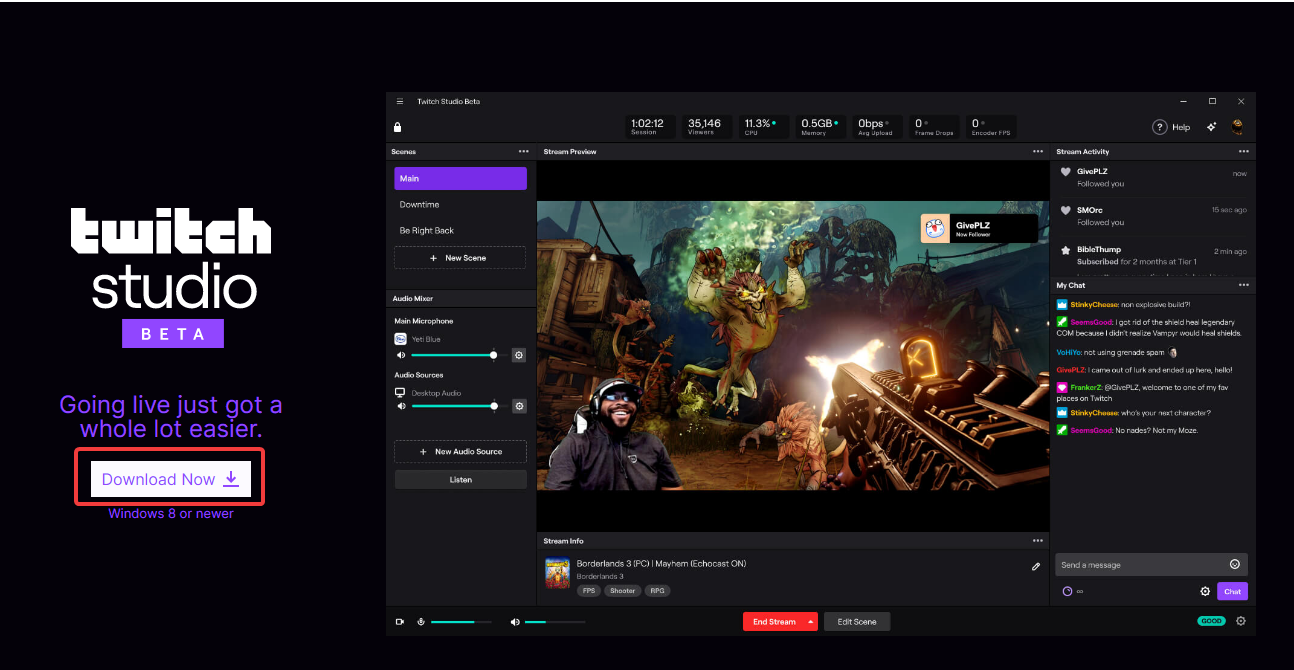Click the RPG tag
The width and height of the screenshot is (1294, 670).
pos(657,591)
